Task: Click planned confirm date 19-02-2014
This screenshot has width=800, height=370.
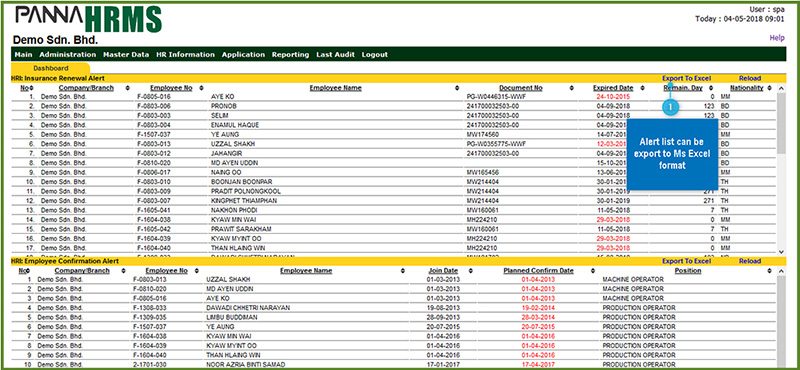Action: point(538,308)
